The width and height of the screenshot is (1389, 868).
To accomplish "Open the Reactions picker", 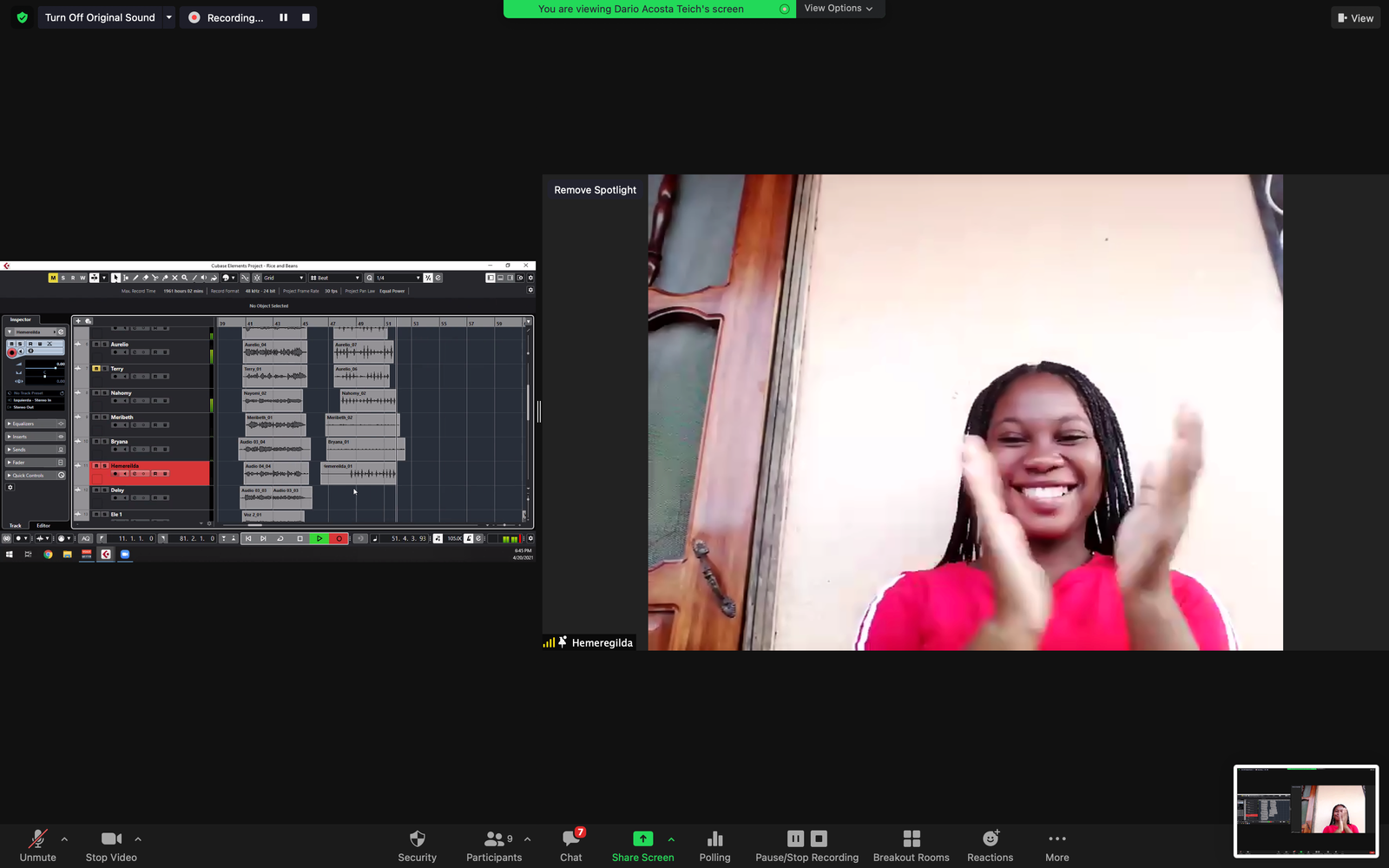I will [990, 845].
